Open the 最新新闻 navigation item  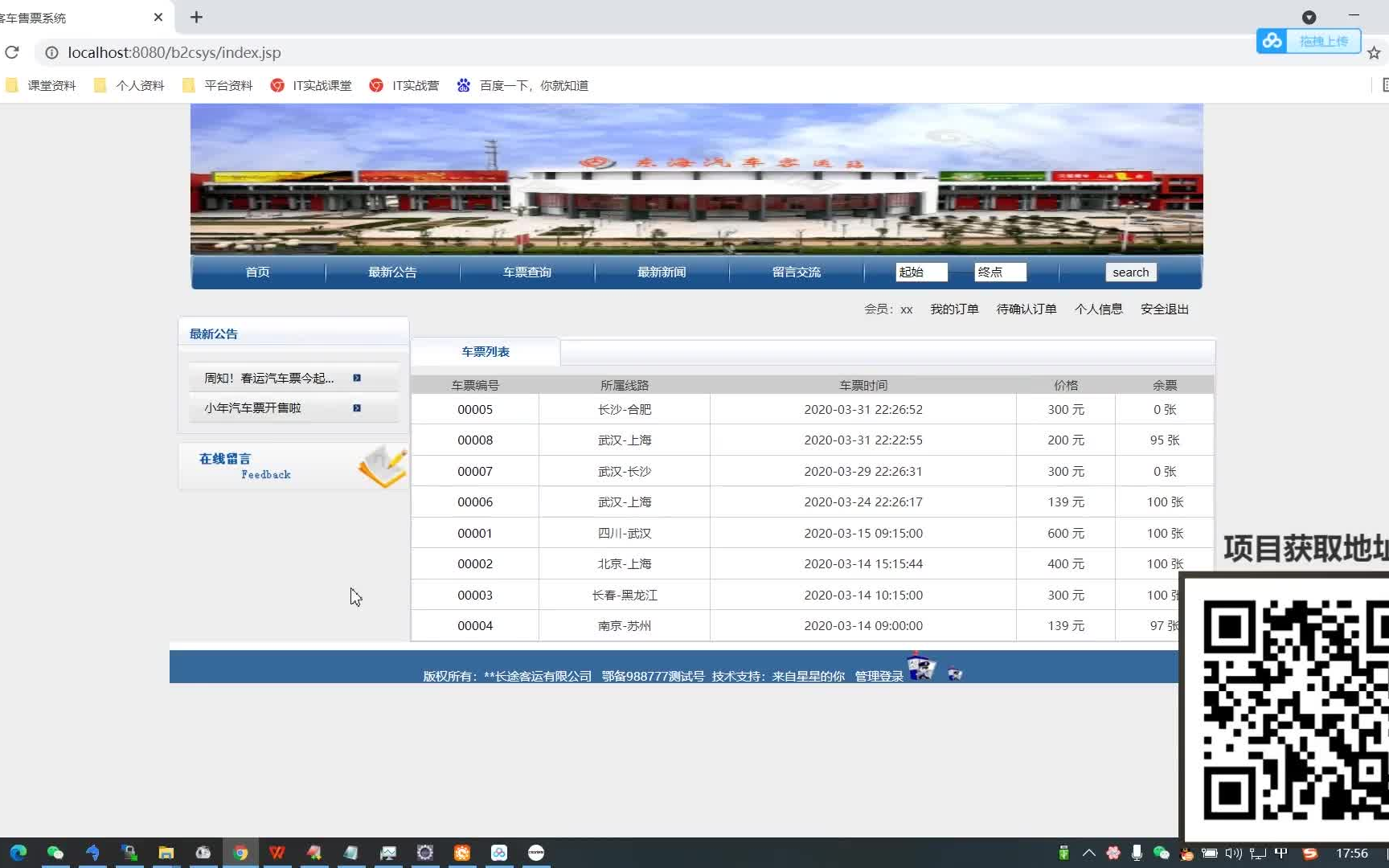click(662, 272)
